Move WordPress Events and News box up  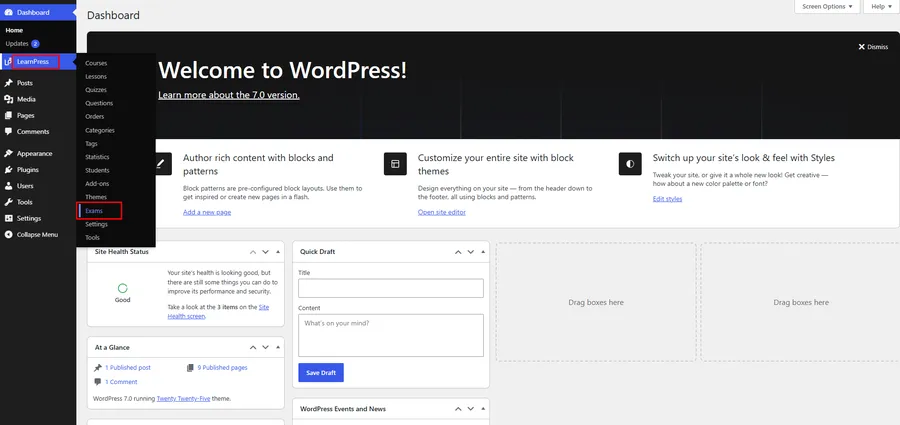coord(458,409)
